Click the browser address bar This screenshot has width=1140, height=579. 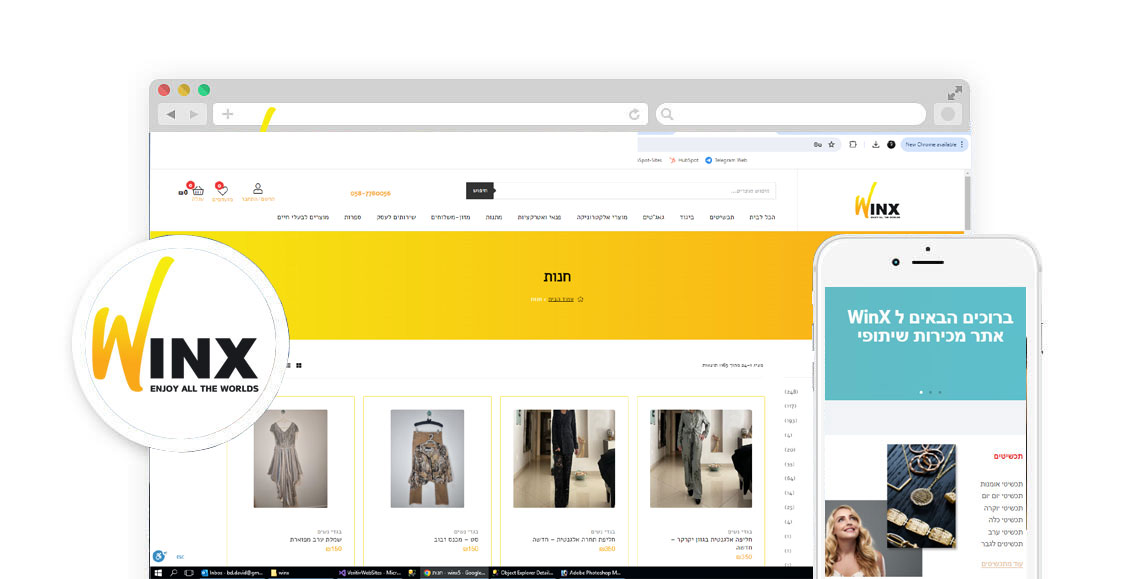click(x=430, y=114)
